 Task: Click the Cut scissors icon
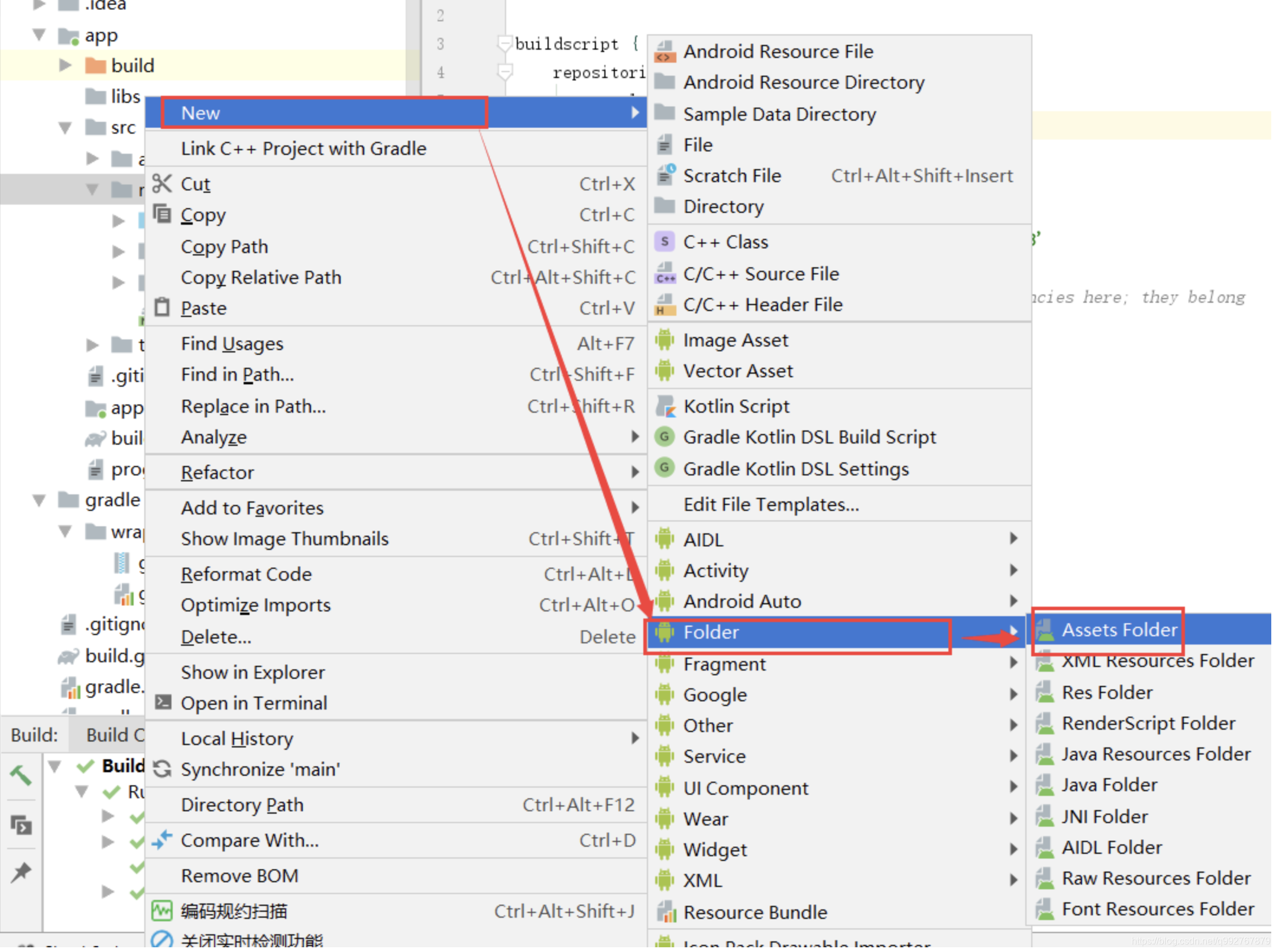[x=161, y=184]
